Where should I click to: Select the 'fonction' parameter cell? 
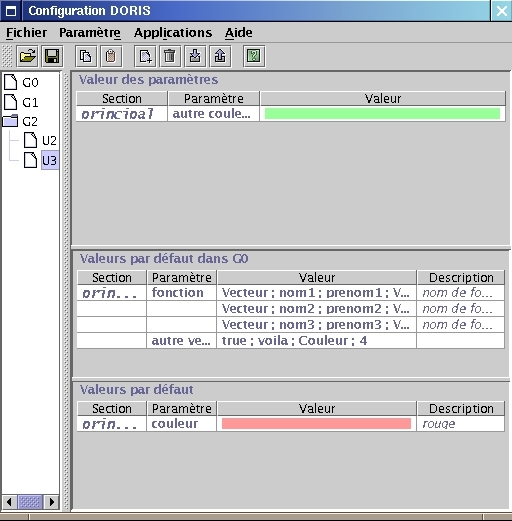coord(182,293)
